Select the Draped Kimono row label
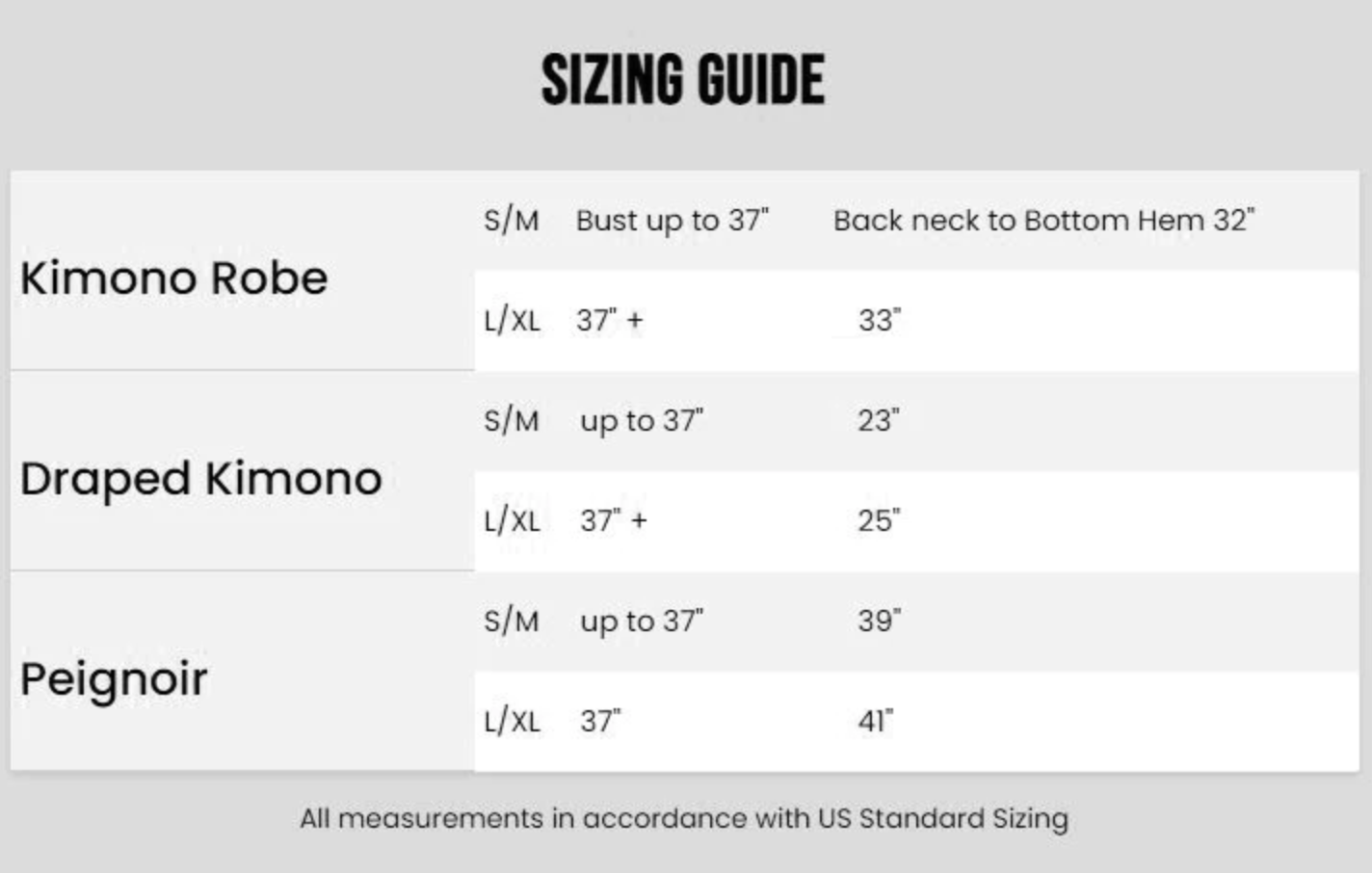 [x=200, y=479]
